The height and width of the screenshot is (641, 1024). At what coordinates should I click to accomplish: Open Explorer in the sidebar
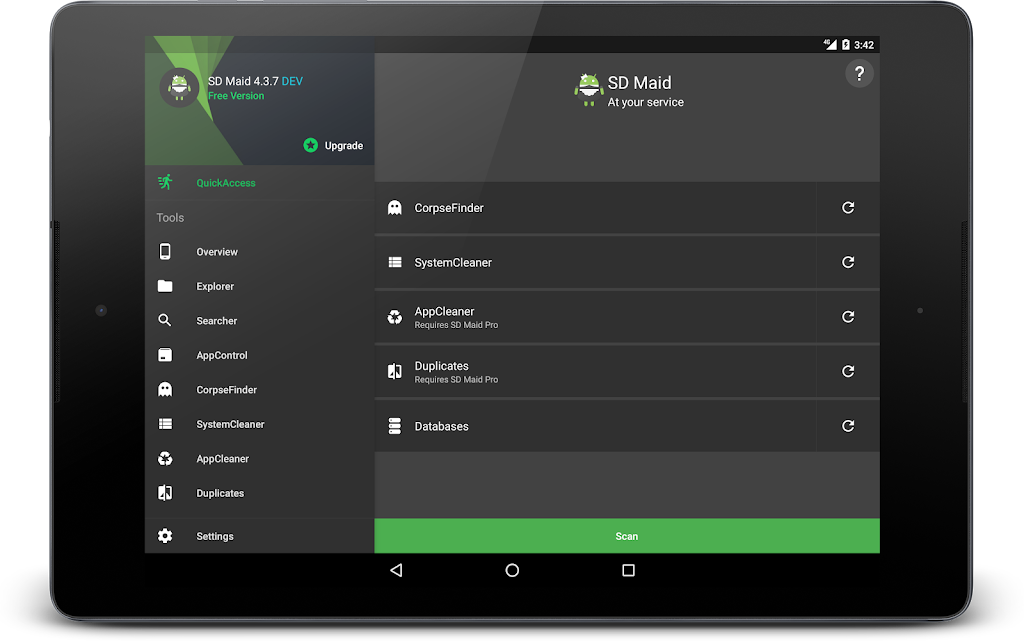(215, 287)
